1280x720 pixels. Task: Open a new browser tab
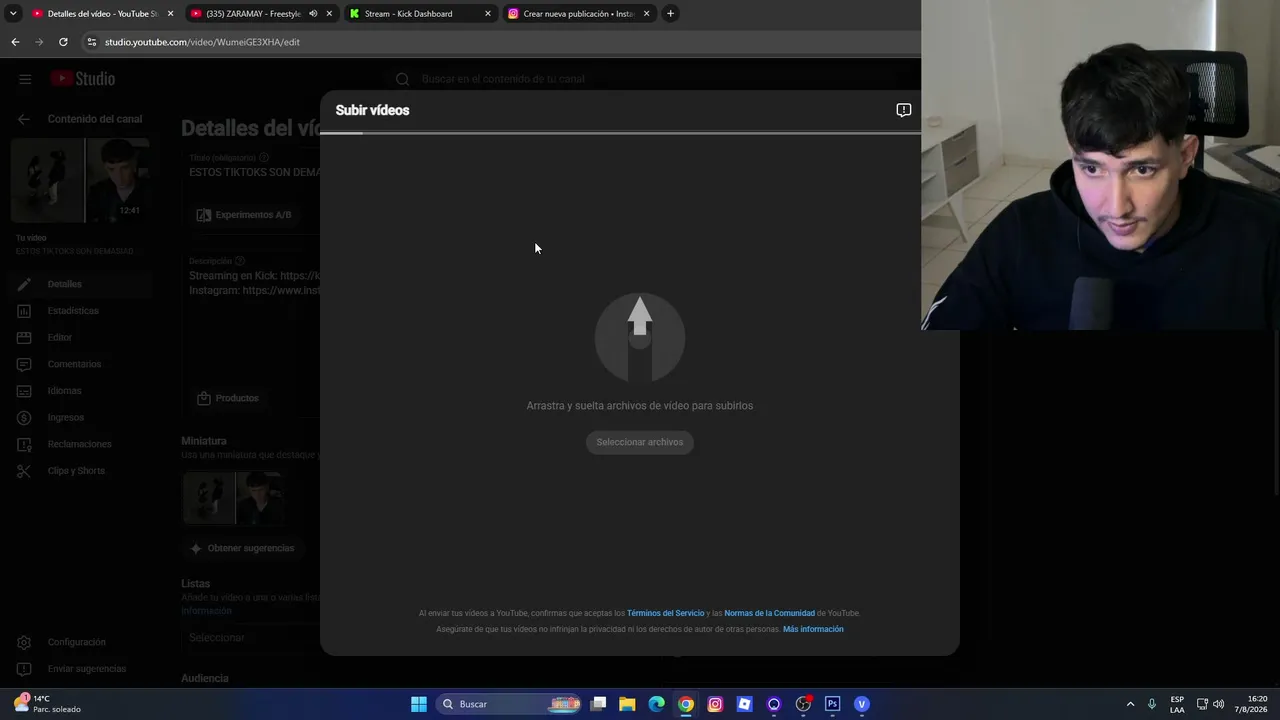point(670,14)
